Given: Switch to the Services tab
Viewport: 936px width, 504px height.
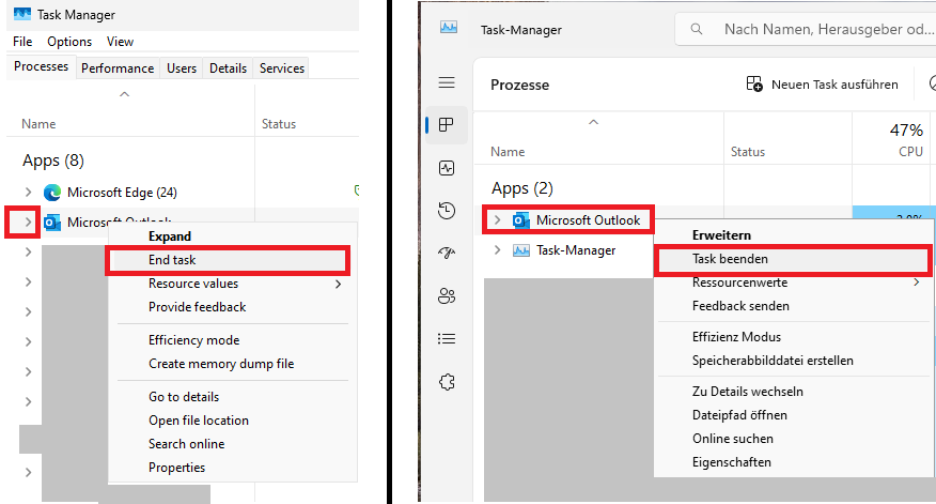Looking at the screenshot, I should click(x=282, y=68).
